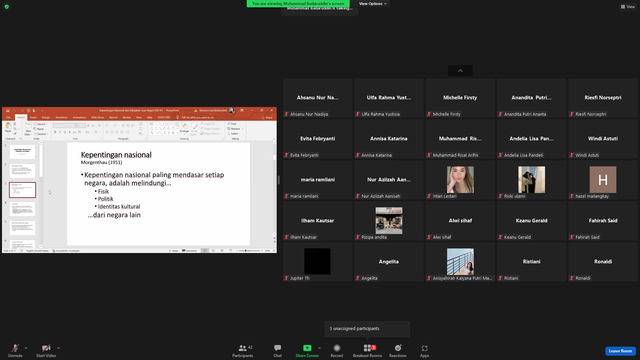Screen dimensions: 640x360
Task: Open the Chat panel
Action: (278, 350)
